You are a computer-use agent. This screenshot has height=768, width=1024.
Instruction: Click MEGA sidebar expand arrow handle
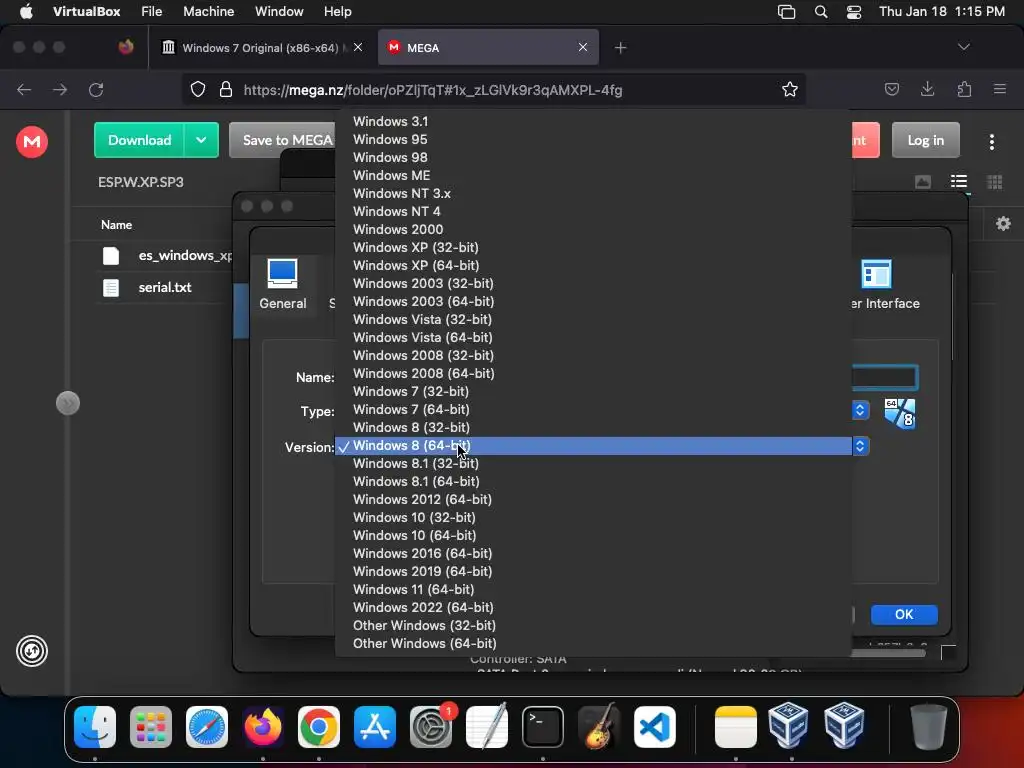(68, 403)
